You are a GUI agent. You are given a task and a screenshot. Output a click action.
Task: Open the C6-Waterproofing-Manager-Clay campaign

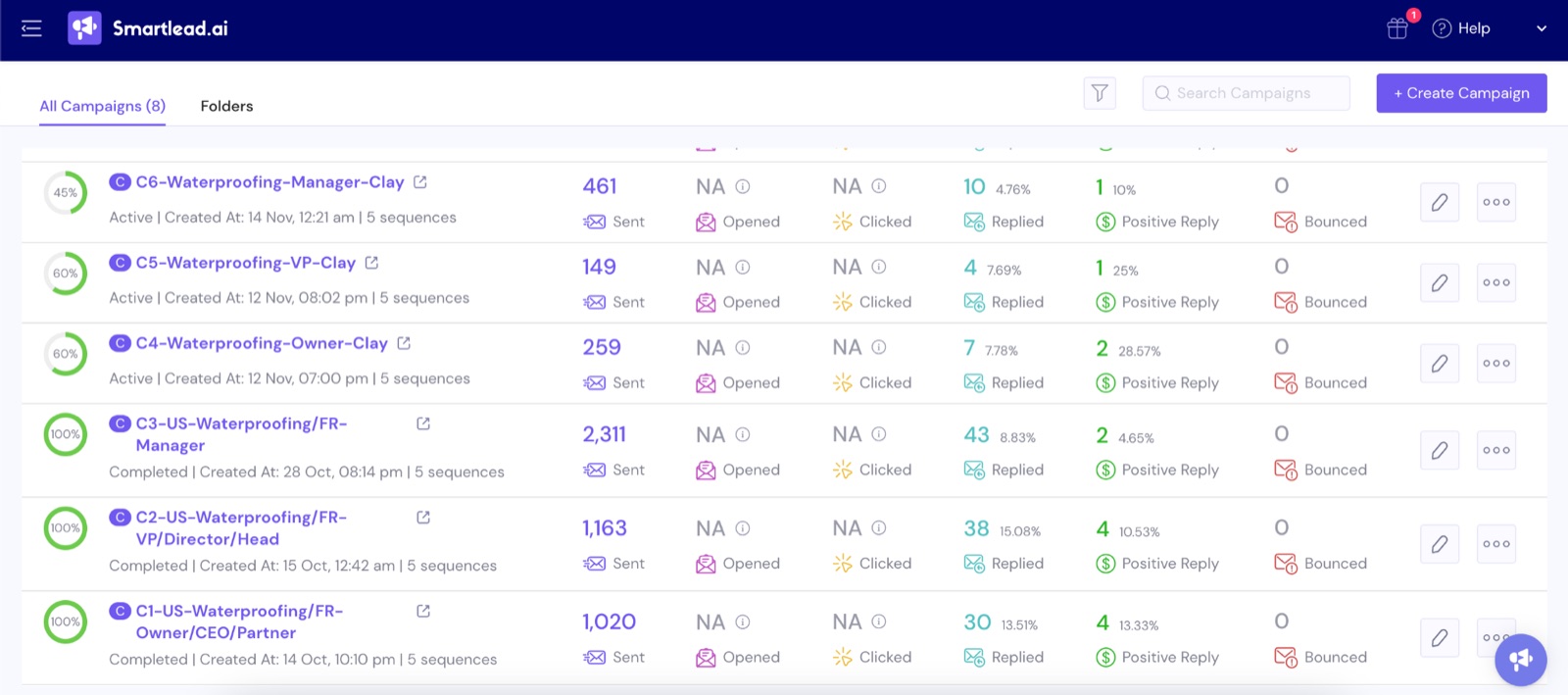tap(269, 182)
